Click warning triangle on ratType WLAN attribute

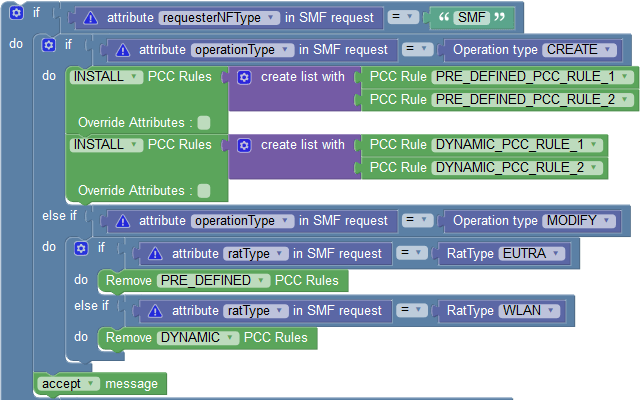click(x=155, y=311)
